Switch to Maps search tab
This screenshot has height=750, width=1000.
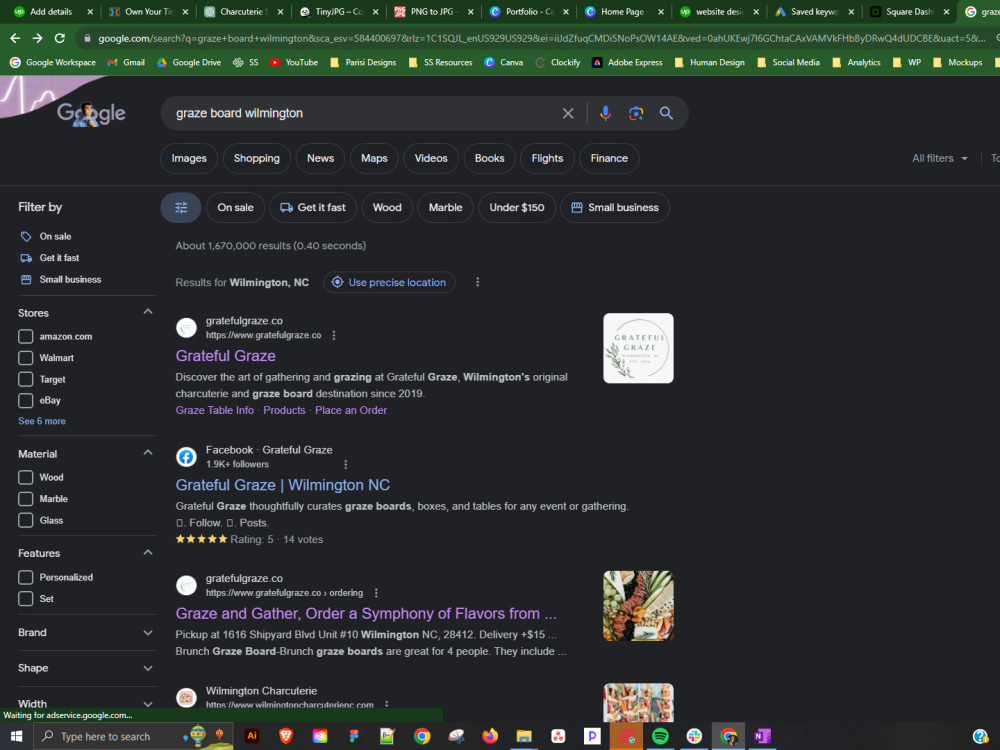click(x=374, y=158)
